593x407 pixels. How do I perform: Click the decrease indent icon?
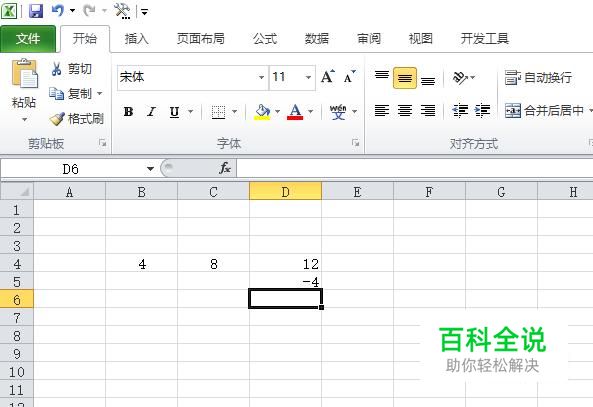460,110
